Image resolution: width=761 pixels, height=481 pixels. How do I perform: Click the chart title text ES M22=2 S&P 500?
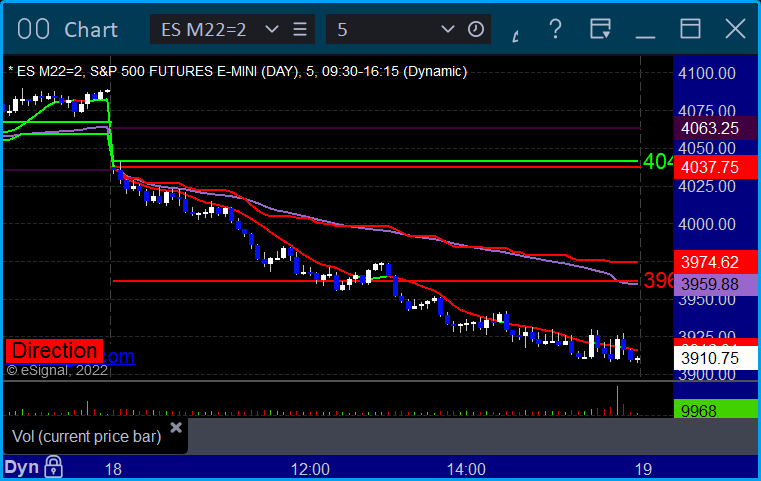click(x=237, y=71)
